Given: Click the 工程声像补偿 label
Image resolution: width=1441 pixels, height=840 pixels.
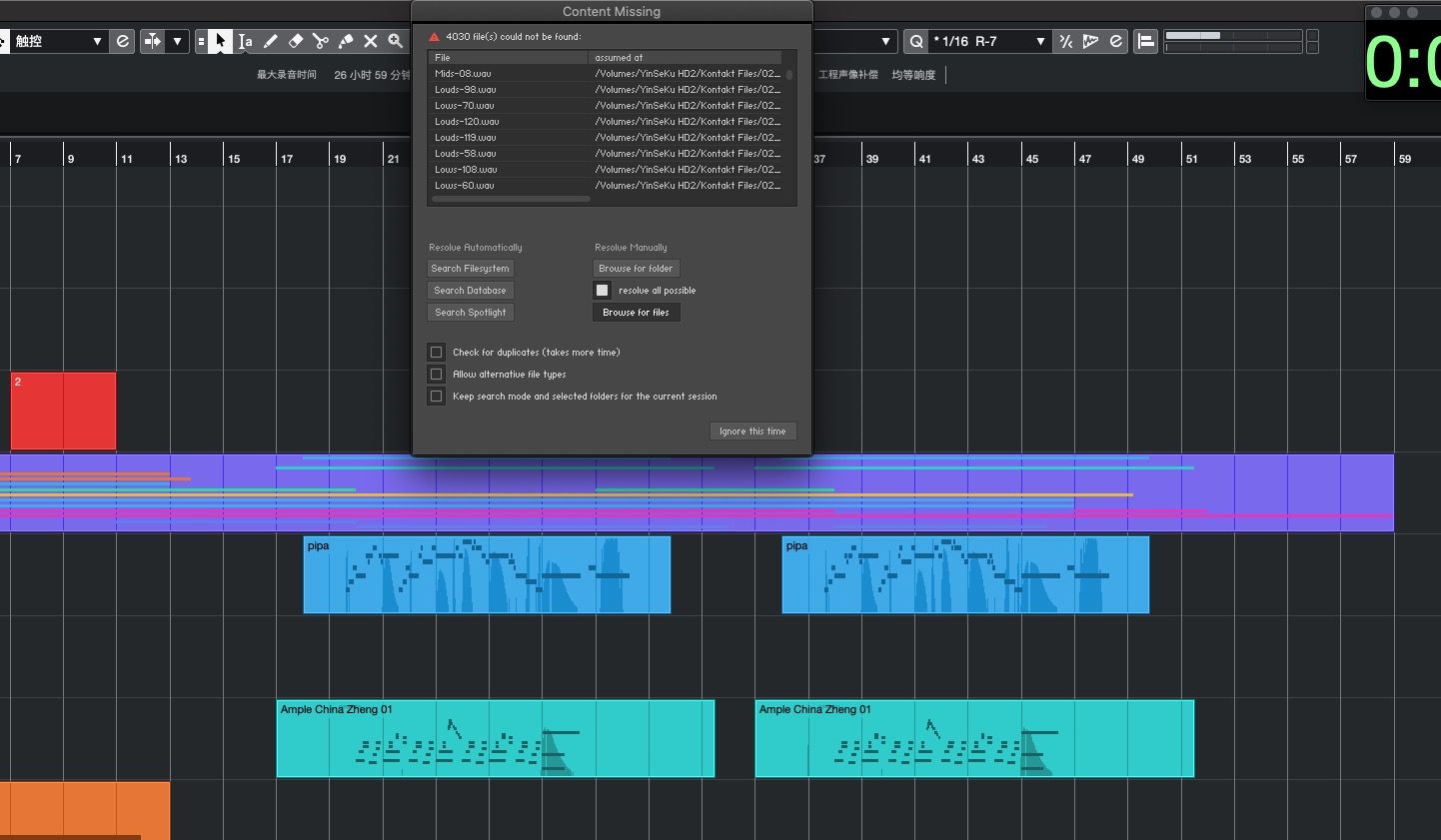Looking at the screenshot, I should 848,74.
